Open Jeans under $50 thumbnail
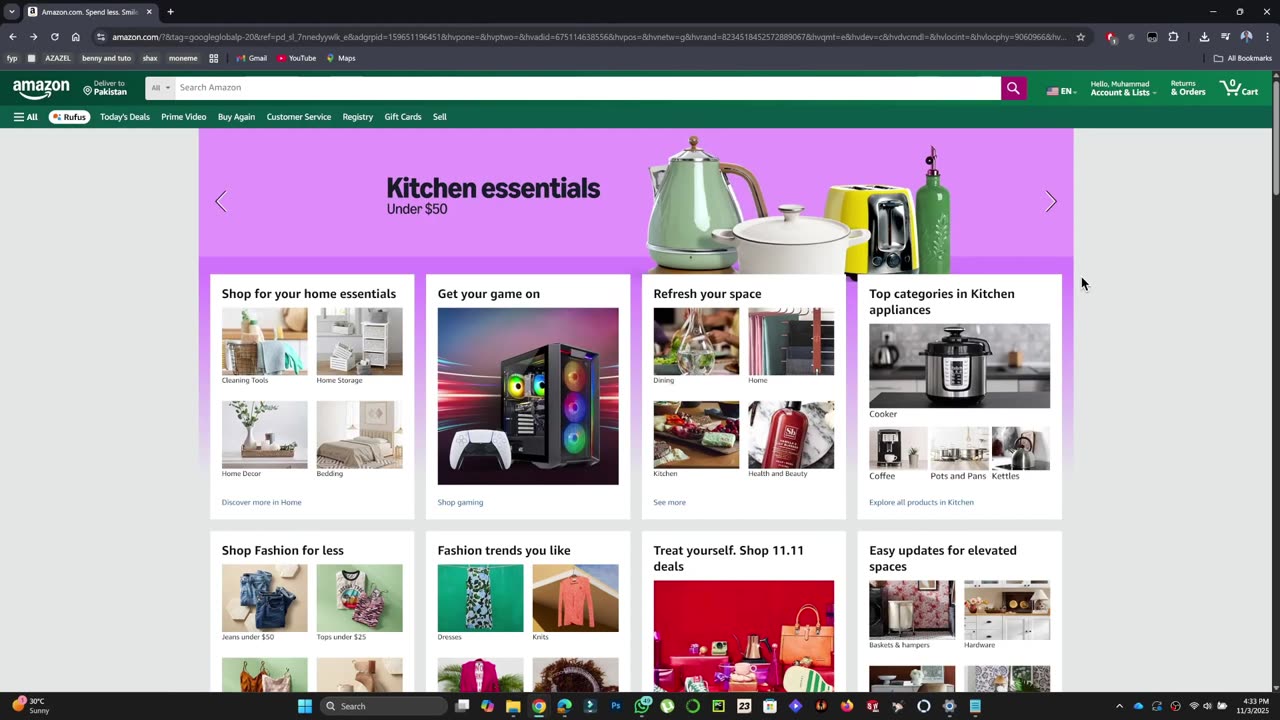 [265, 598]
